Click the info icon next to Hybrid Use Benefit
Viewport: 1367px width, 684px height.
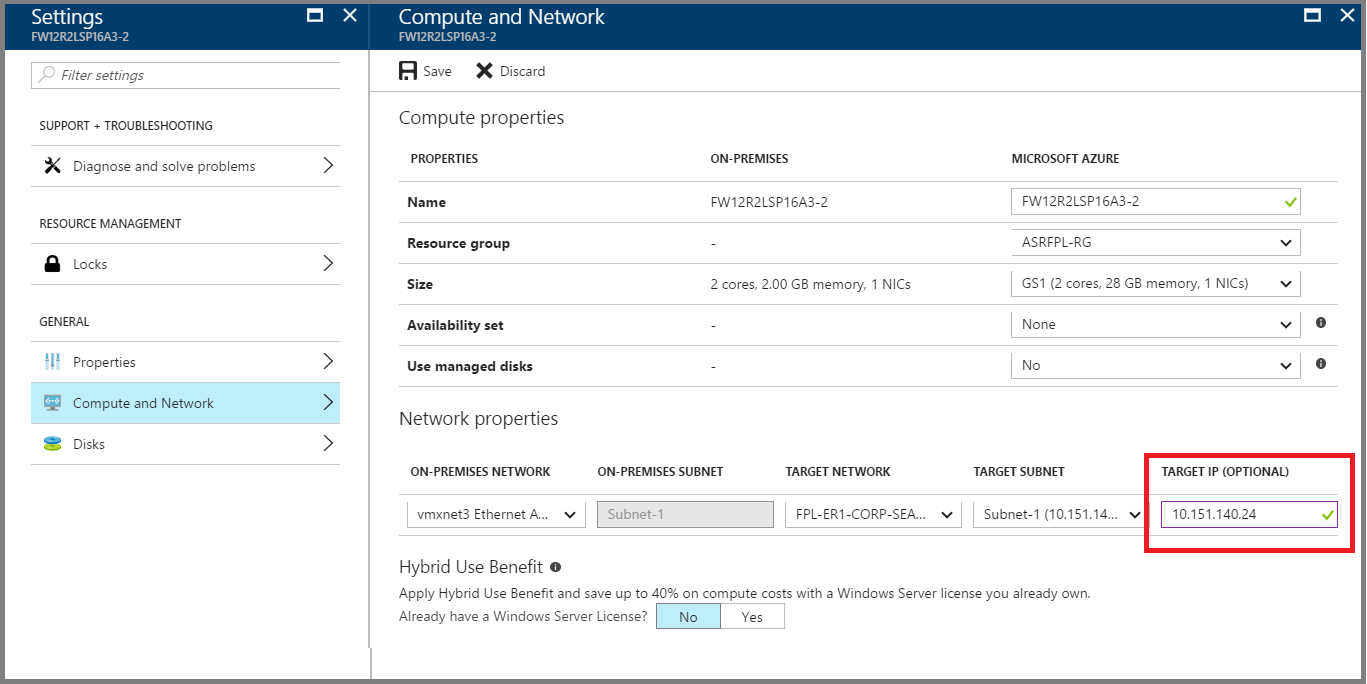pyautogui.click(x=557, y=565)
